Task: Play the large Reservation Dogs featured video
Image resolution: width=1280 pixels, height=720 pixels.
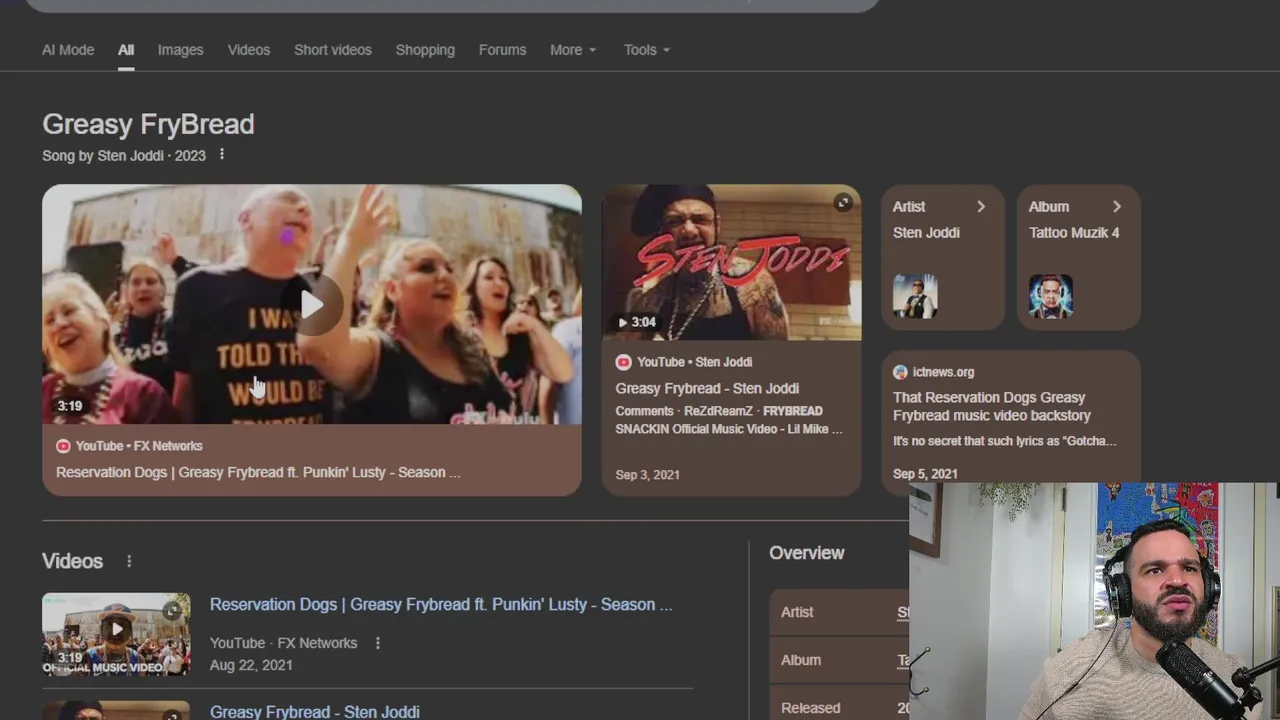Action: [312, 304]
